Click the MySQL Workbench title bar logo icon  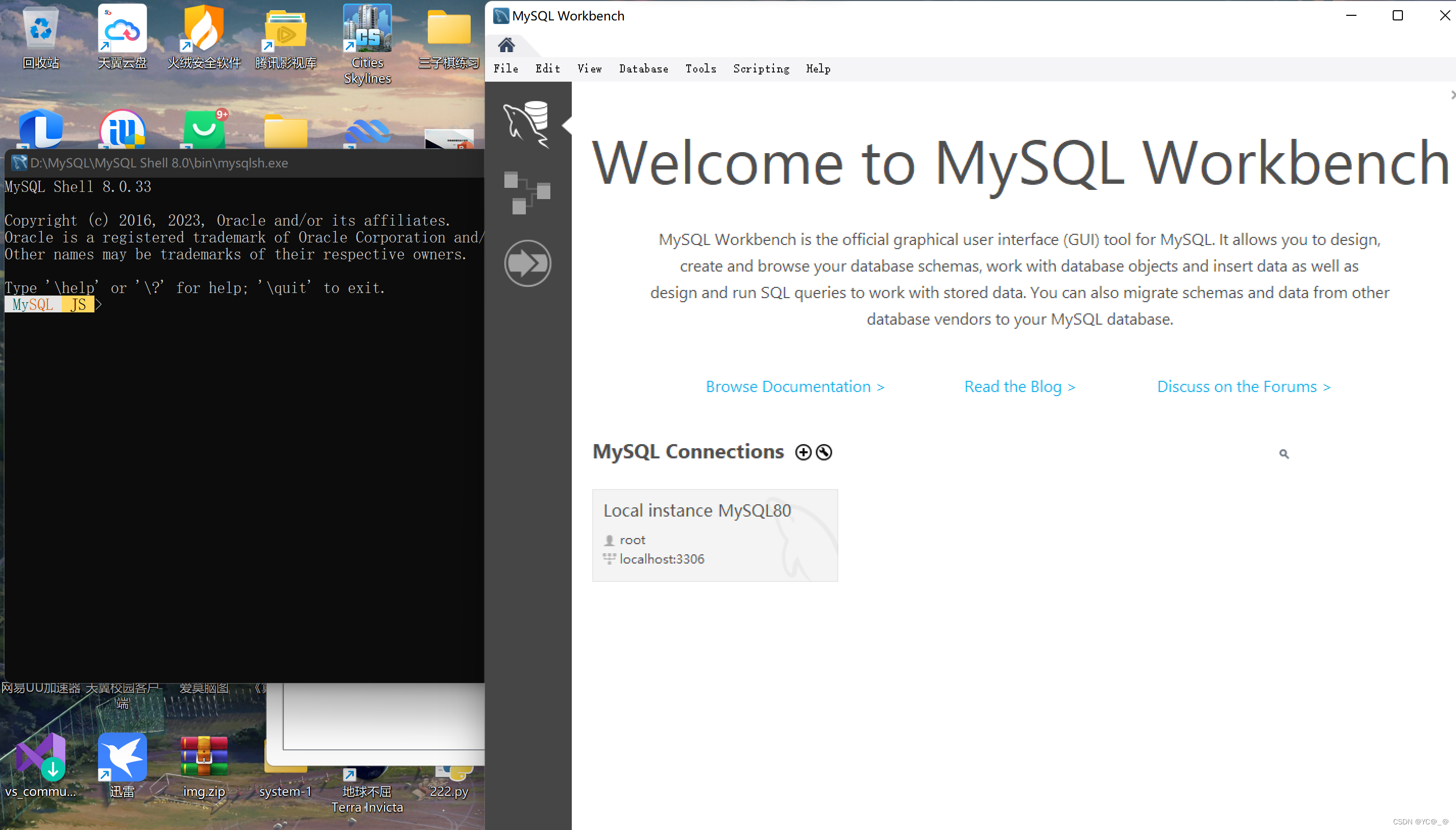click(x=500, y=15)
